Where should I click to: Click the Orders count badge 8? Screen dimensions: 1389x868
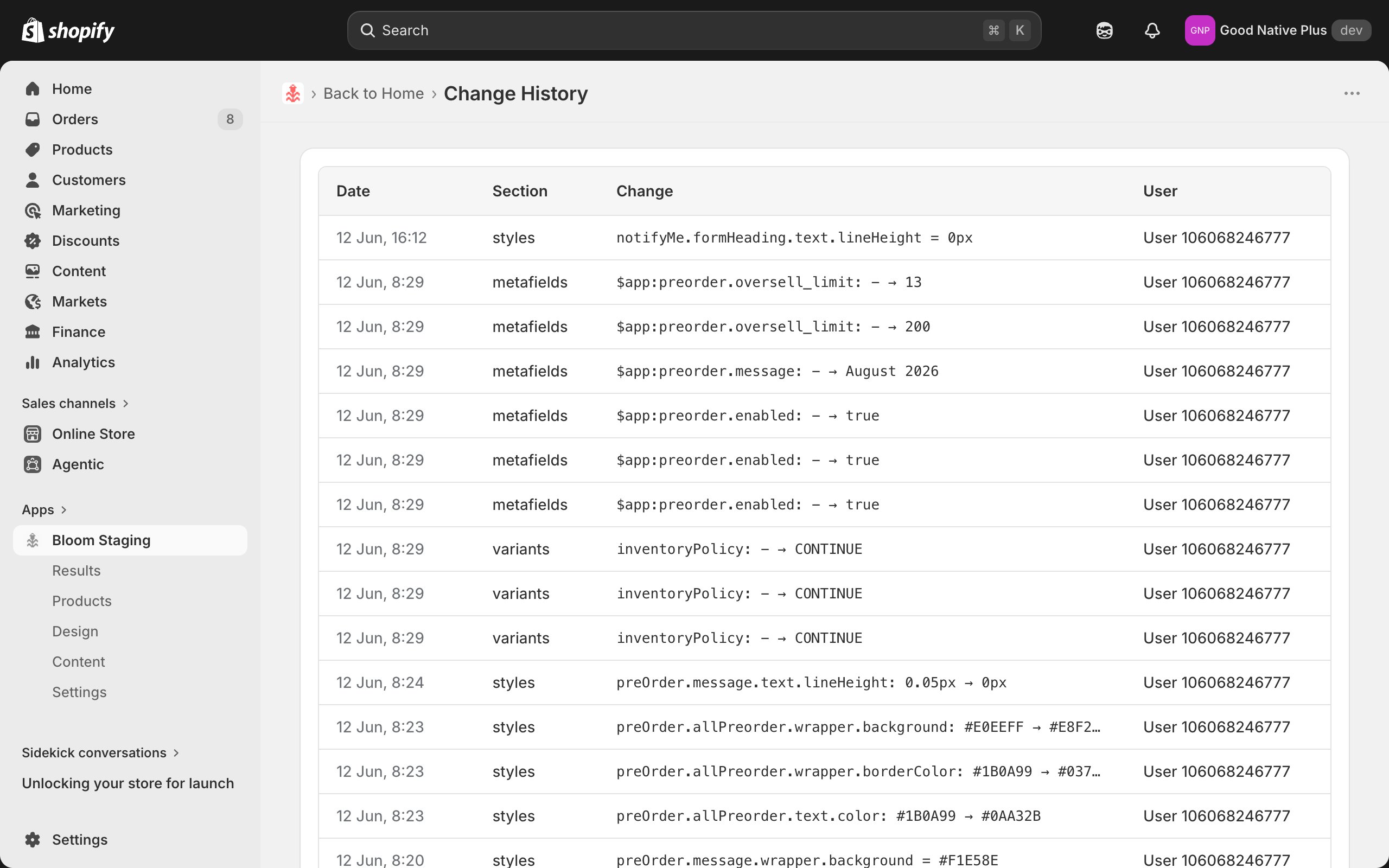[x=230, y=119]
